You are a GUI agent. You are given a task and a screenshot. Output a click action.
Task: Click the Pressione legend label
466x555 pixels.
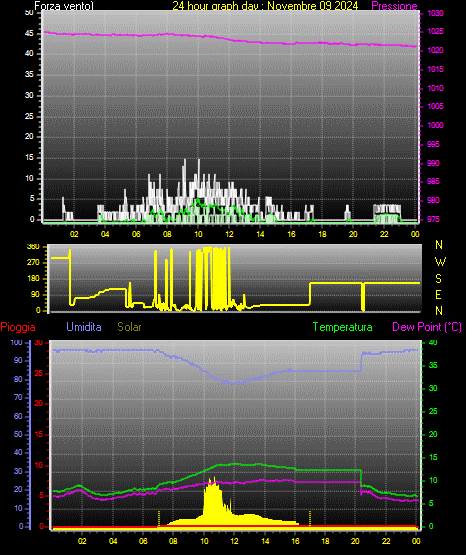tap(394, 6)
